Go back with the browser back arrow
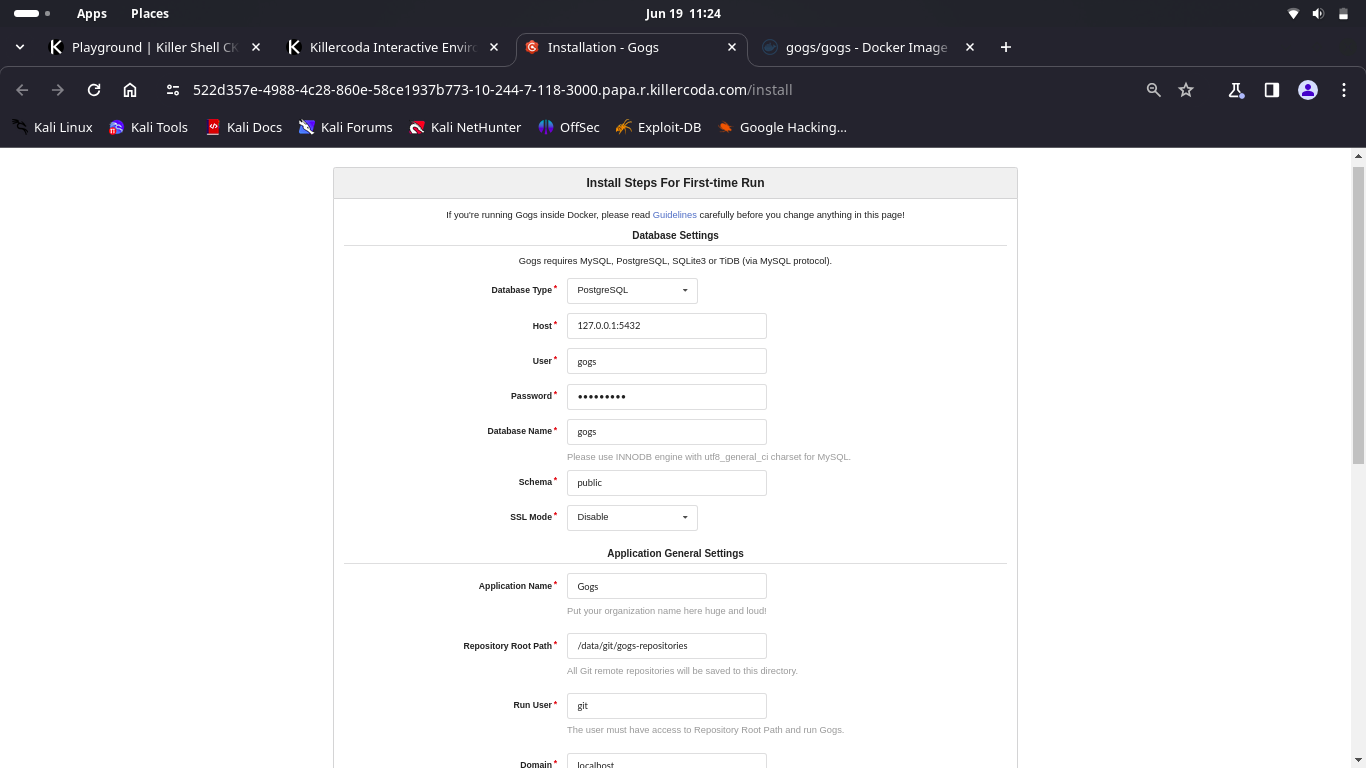Screen dimensions: 1366x768 [x=22, y=90]
